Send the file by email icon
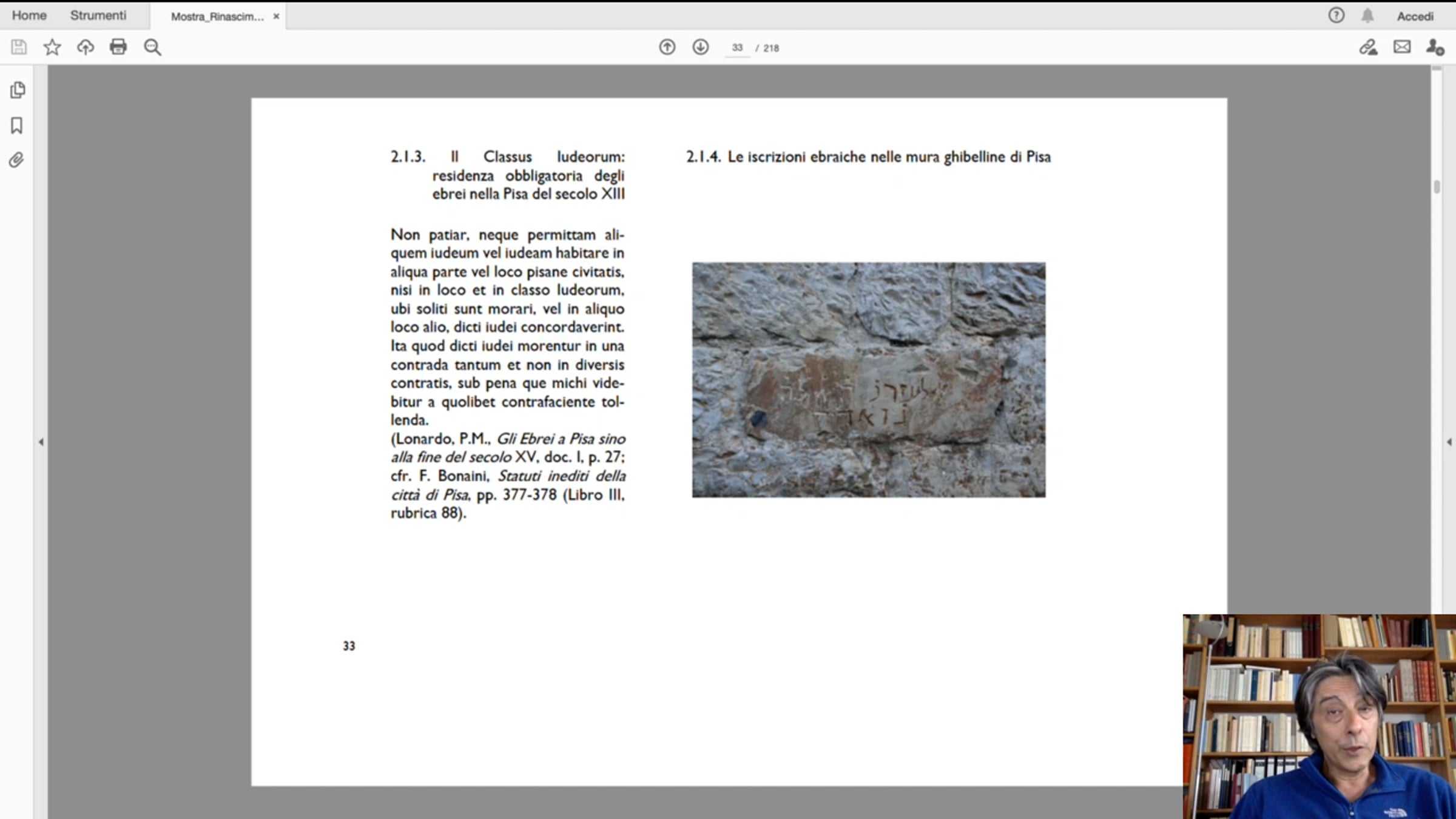The height and width of the screenshot is (819, 1456). pos(1402,47)
